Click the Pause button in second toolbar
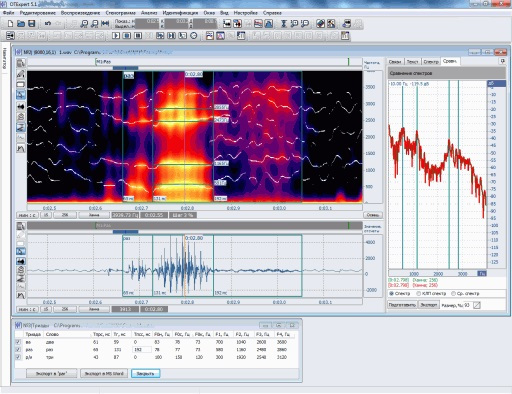Screen dimensions: 512x394 (138, 35)
